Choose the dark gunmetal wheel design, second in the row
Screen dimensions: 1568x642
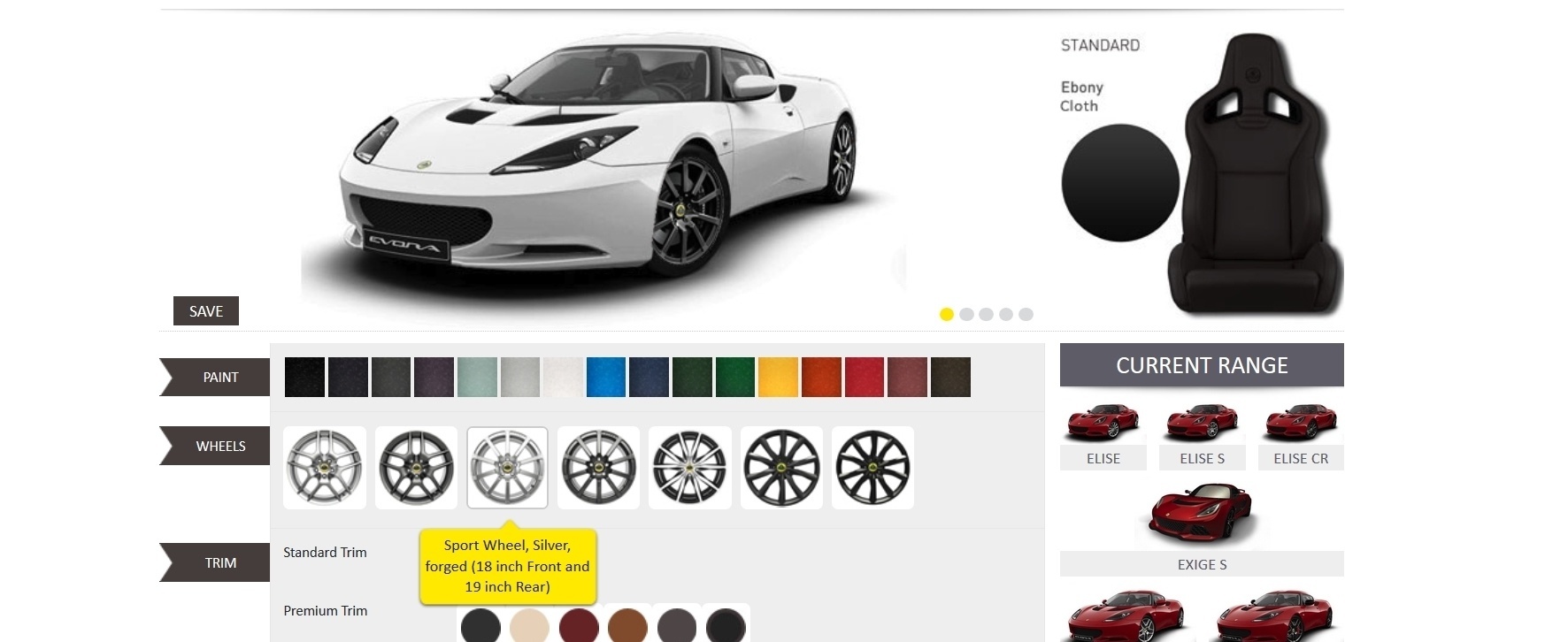pos(416,468)
